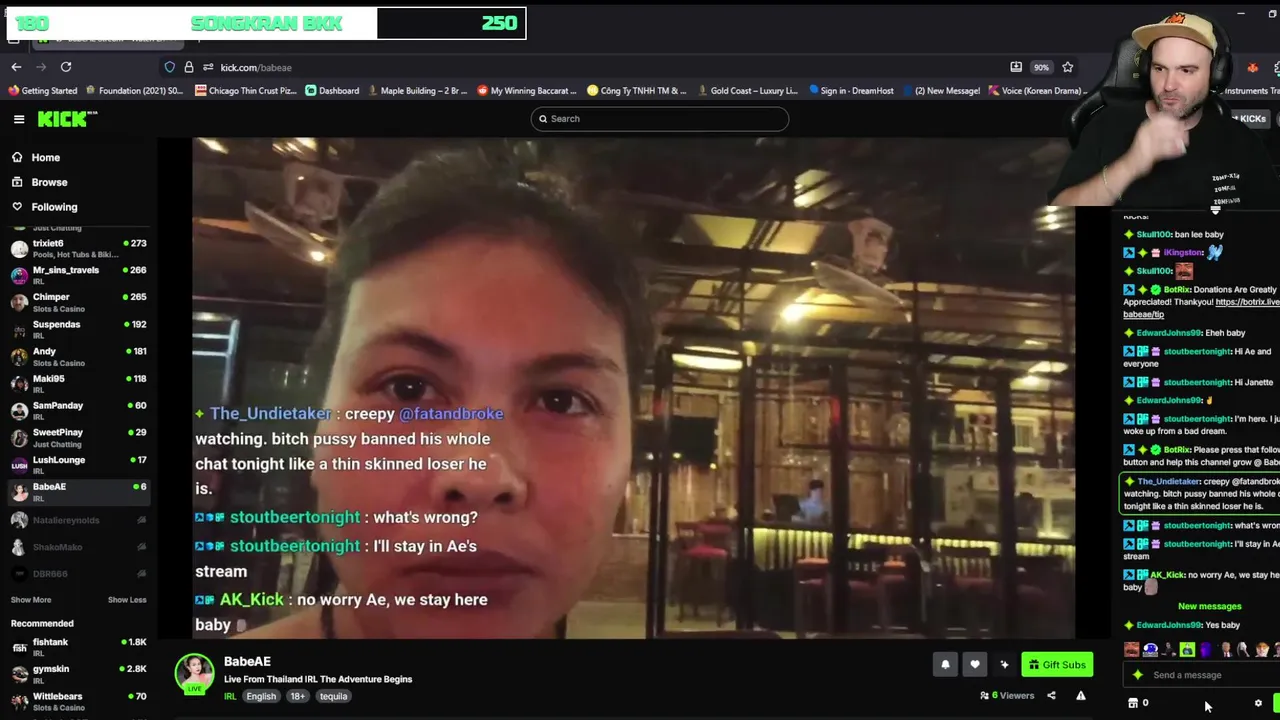Click the AK_Kick username in chat panel

pos(1167,576)
